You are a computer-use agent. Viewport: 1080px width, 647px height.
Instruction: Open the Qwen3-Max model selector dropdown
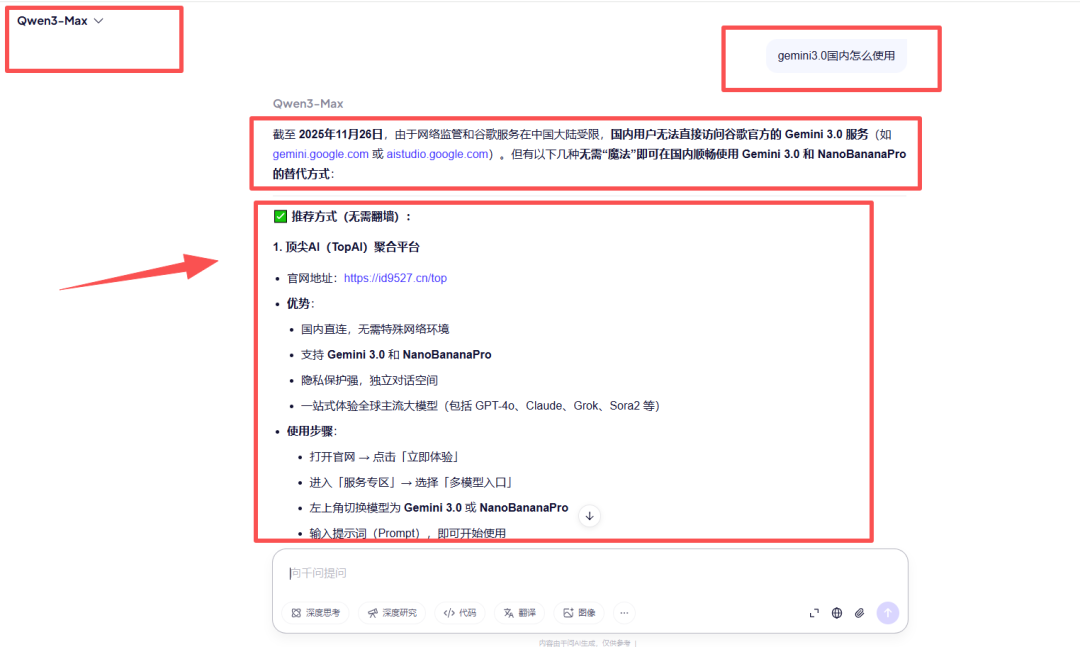point(60,21)
